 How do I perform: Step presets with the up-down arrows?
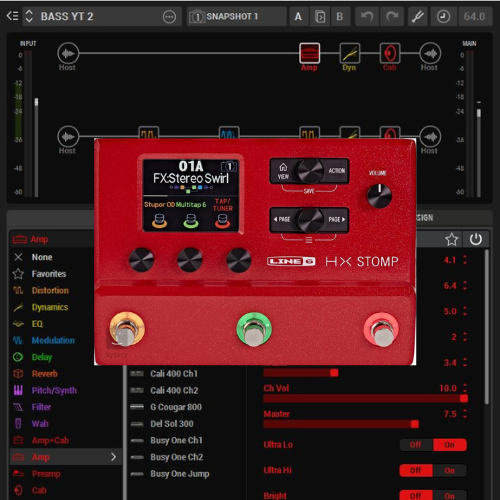pyautogui.click(x=29, y=16)
